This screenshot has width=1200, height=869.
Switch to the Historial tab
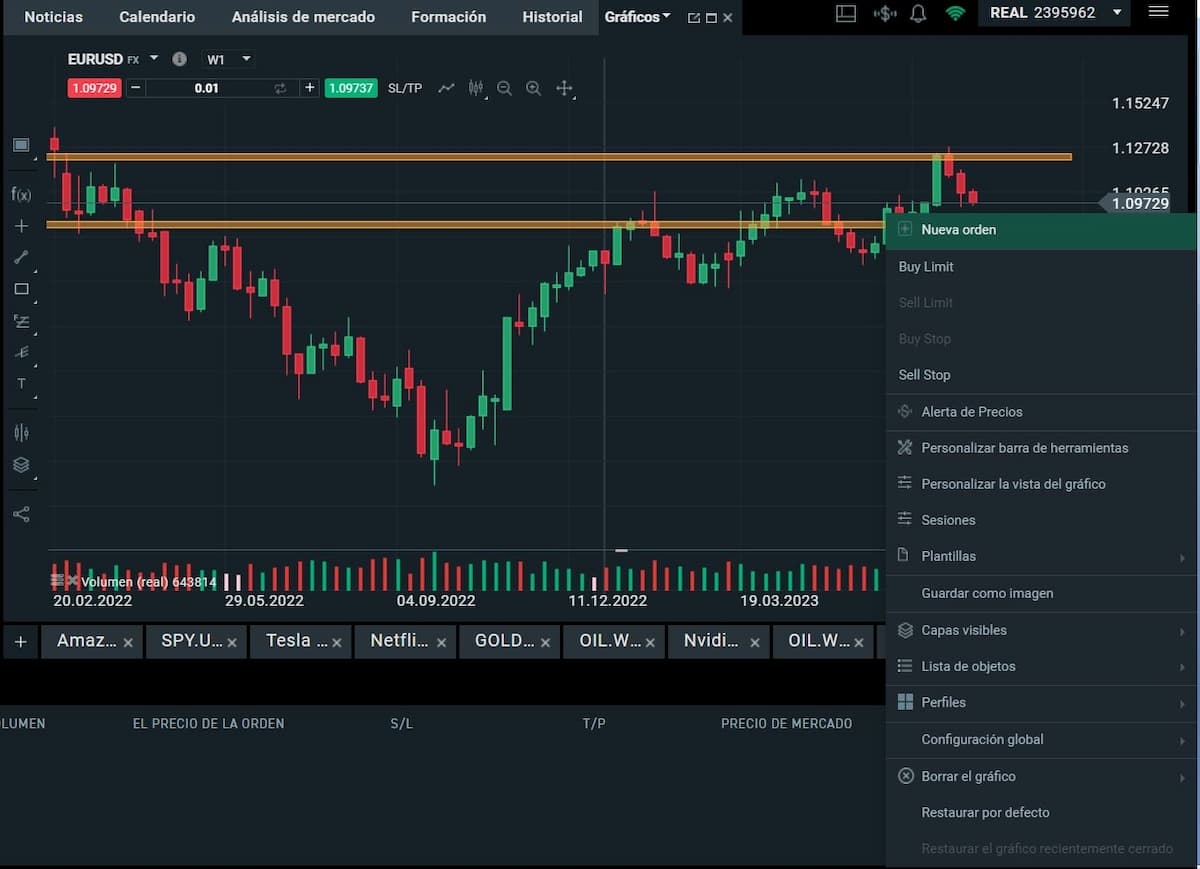point(552,17)
